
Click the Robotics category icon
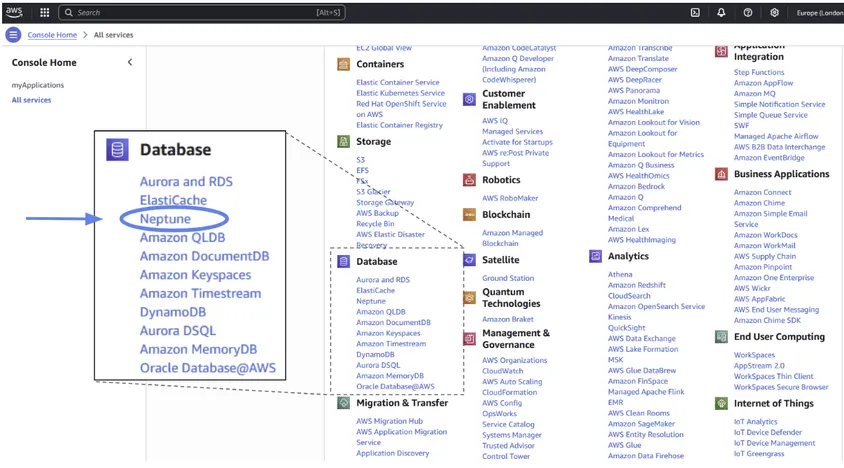[x=469, y=180]
